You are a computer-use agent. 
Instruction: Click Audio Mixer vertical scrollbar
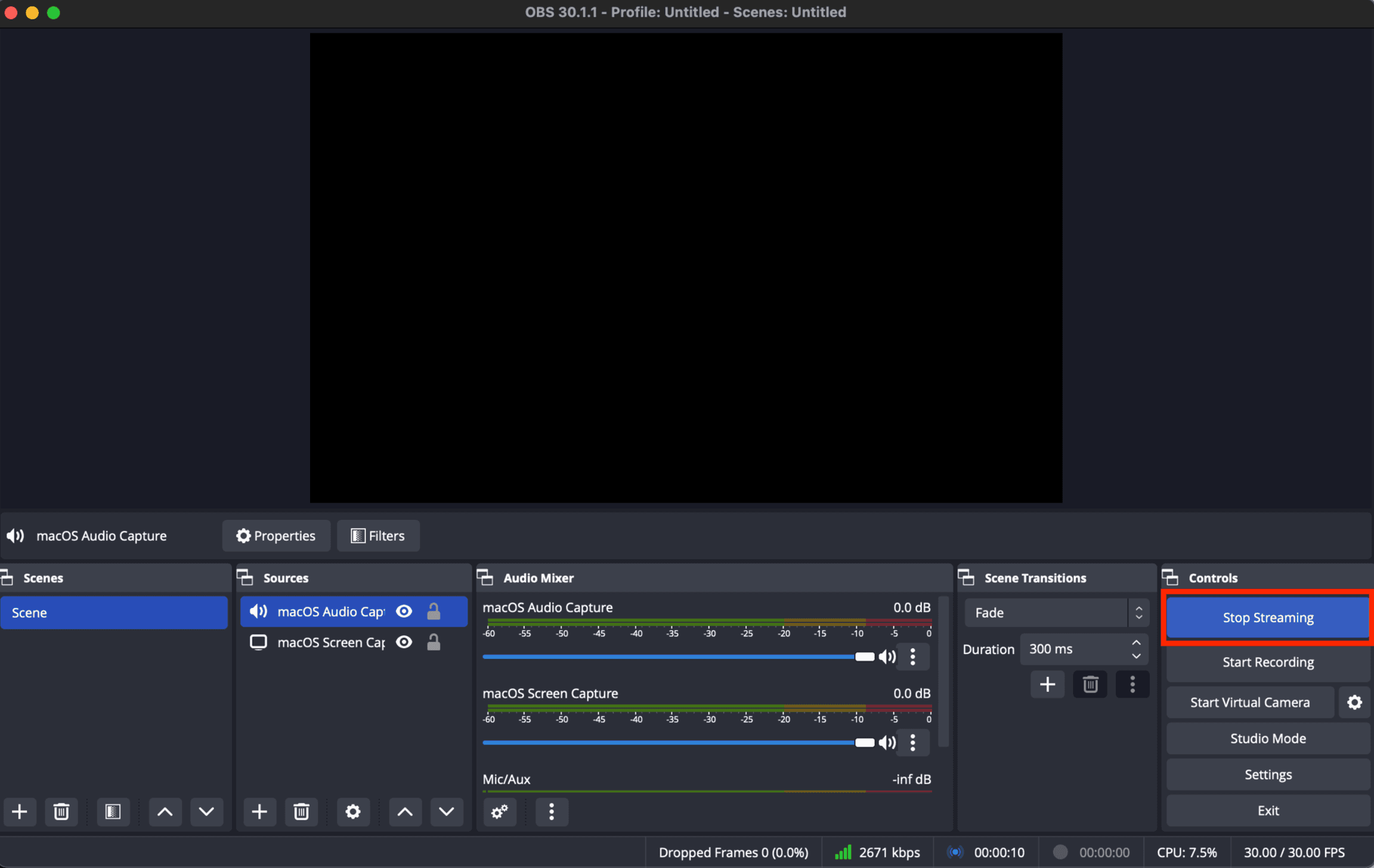pos(943,671)
